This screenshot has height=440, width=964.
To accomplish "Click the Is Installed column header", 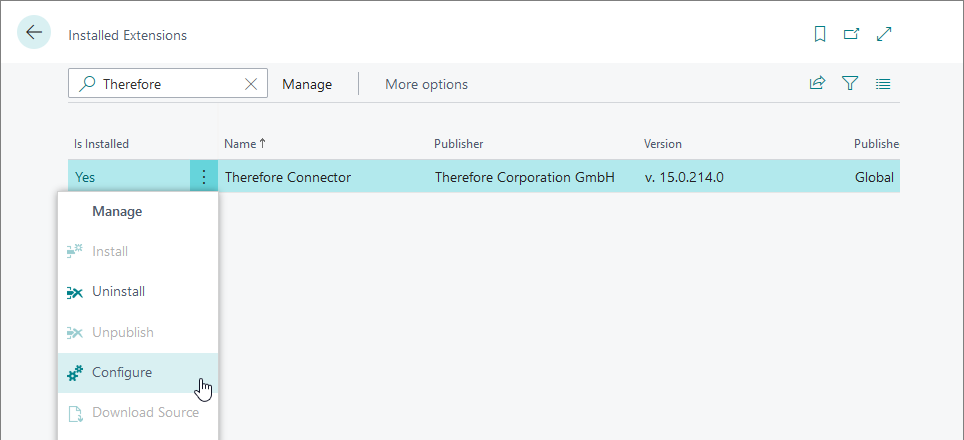I will pos(101,144).
